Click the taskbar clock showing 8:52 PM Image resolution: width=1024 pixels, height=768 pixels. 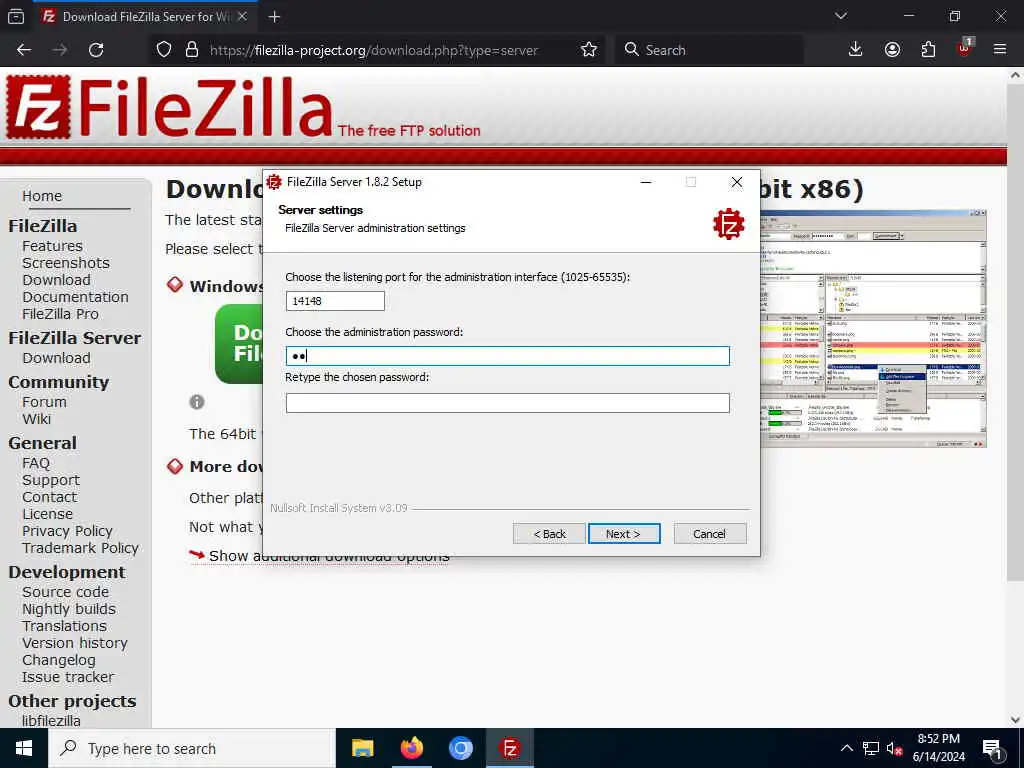(938, 748)
